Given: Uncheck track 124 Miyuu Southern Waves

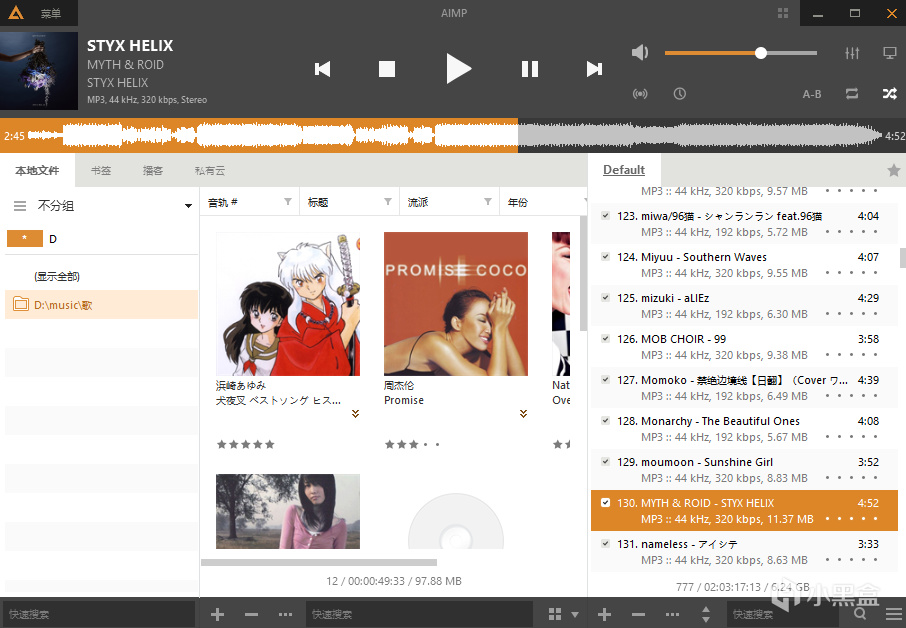Looking at the screenshot, I should (605, 257).
